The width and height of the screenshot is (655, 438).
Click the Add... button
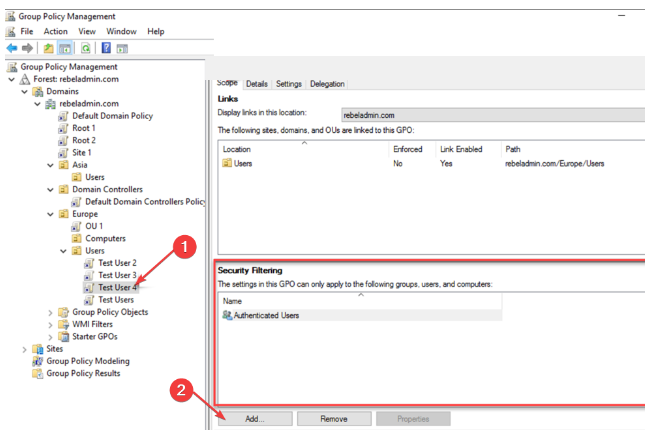254,418
